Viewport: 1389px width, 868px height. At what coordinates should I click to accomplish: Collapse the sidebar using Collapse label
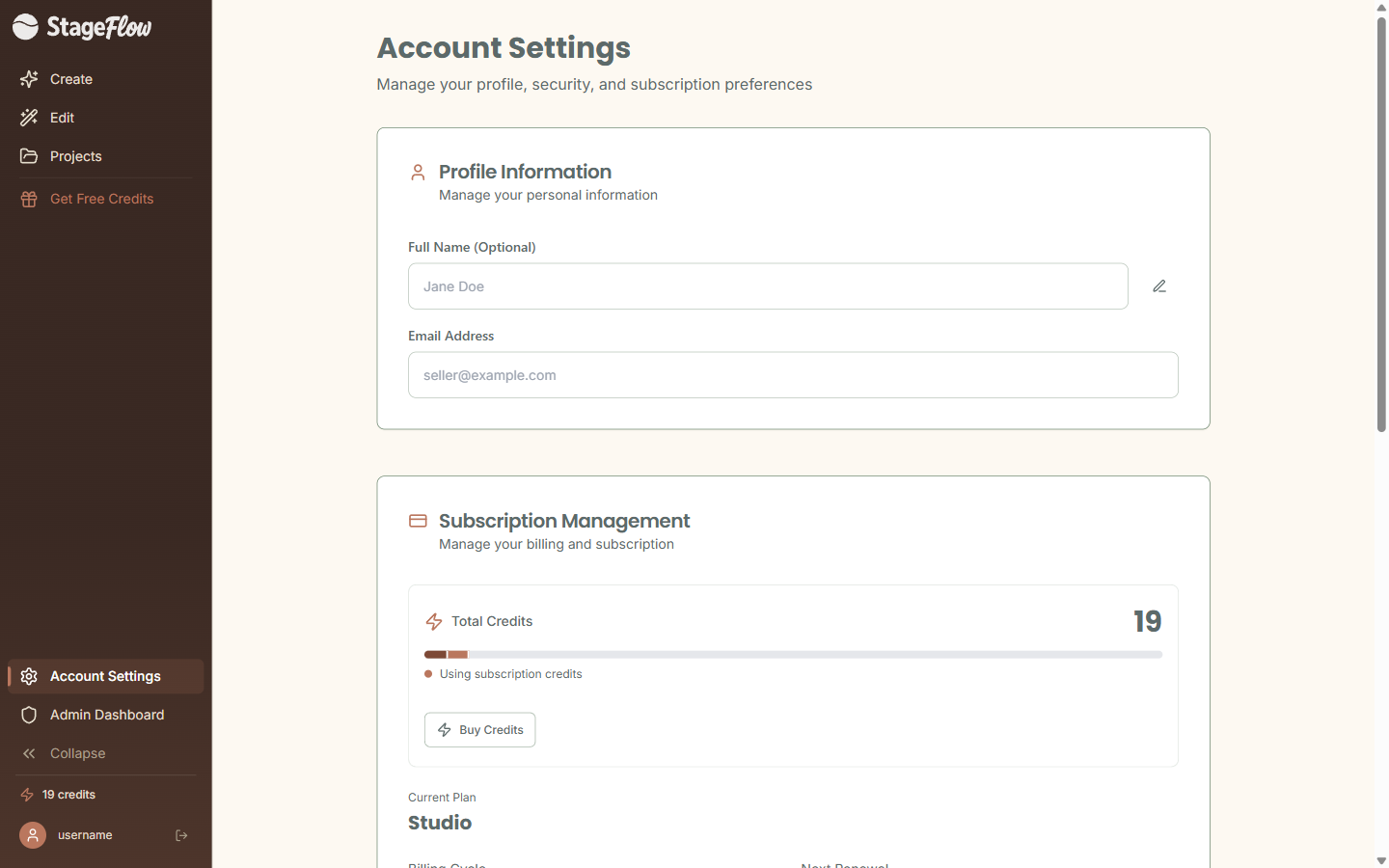click(78, 753)
